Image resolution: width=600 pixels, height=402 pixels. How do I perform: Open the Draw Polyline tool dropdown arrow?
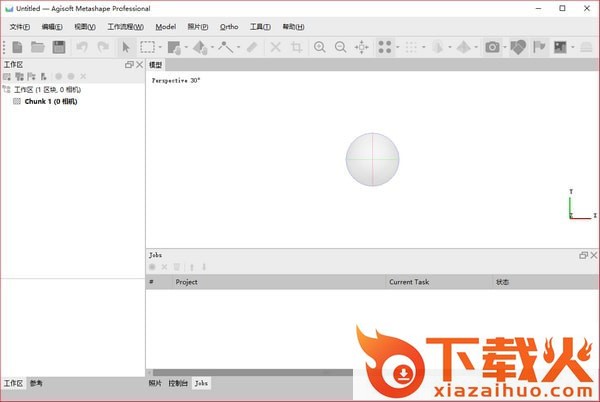[238, 47]
